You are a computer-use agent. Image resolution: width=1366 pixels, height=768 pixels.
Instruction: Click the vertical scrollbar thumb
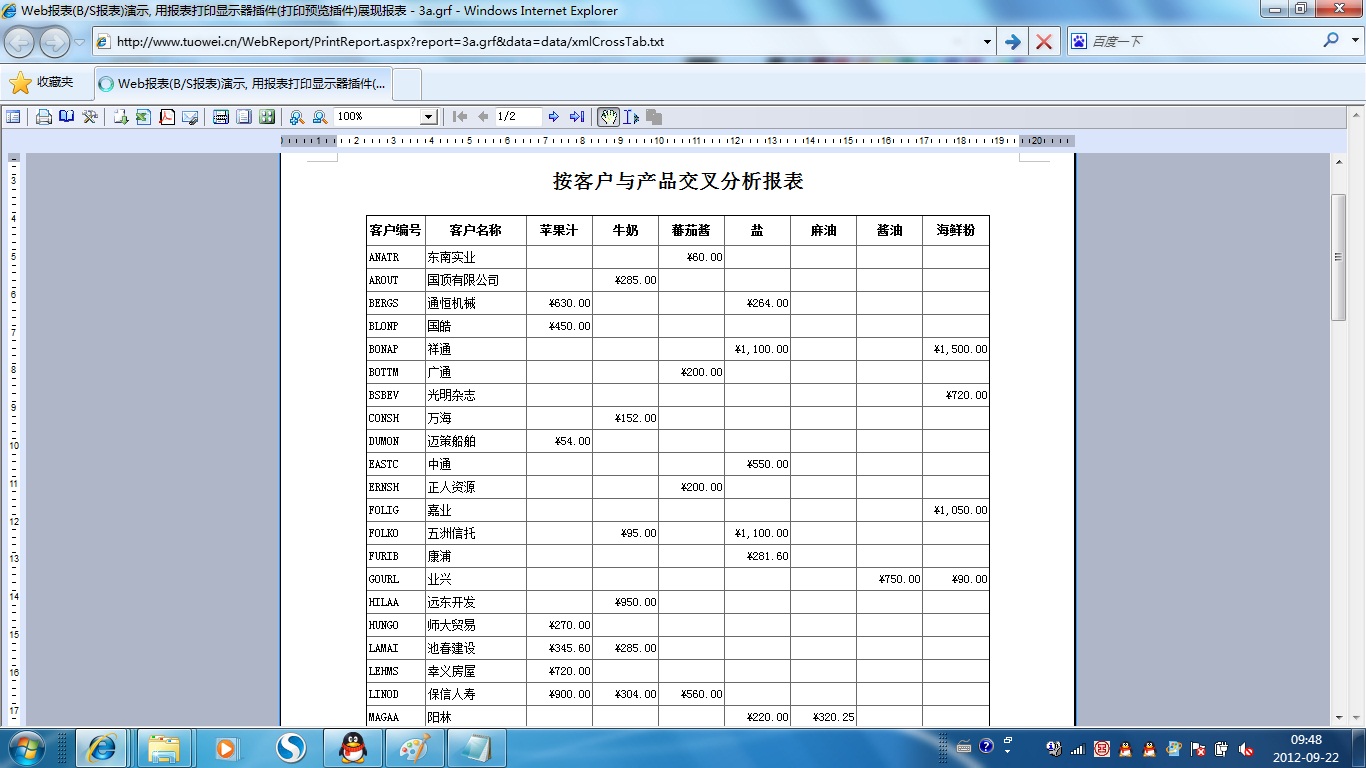click(1338, 257)
